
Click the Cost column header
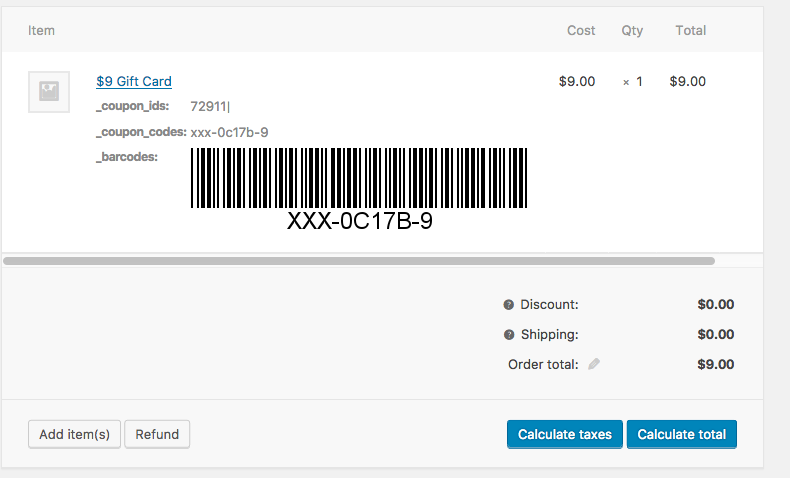pos(581,31)
